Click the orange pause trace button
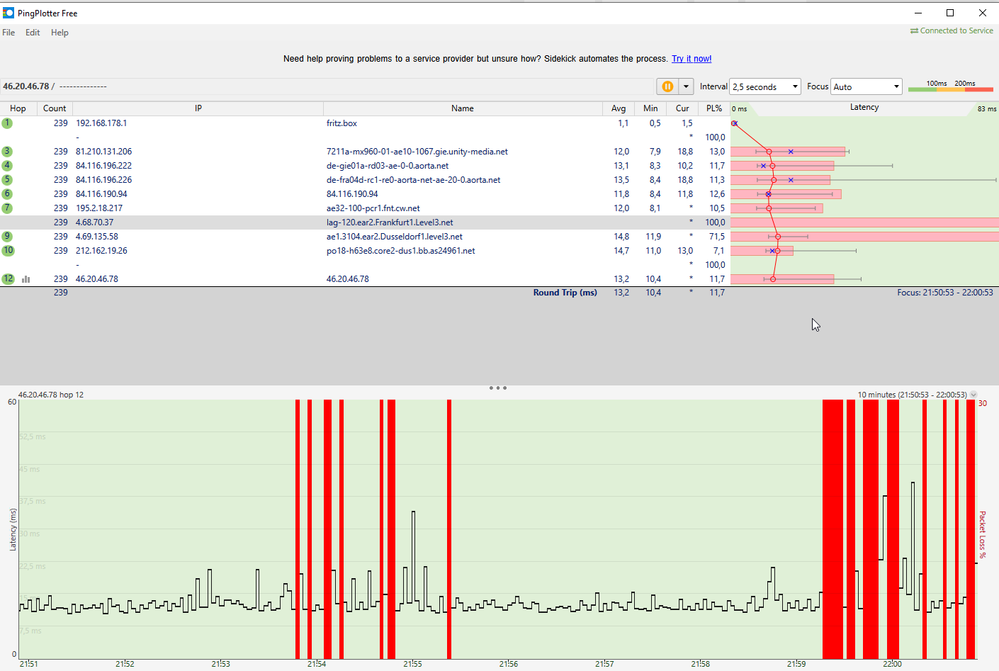 pos(667,87)
